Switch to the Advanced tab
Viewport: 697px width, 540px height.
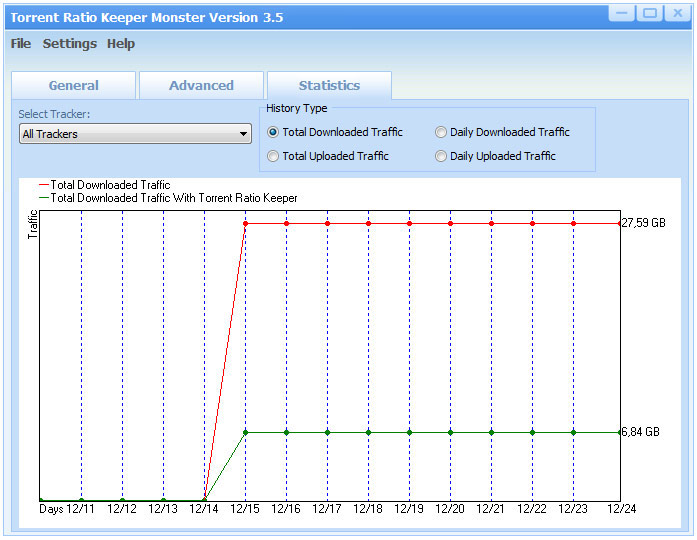(201, 85)
